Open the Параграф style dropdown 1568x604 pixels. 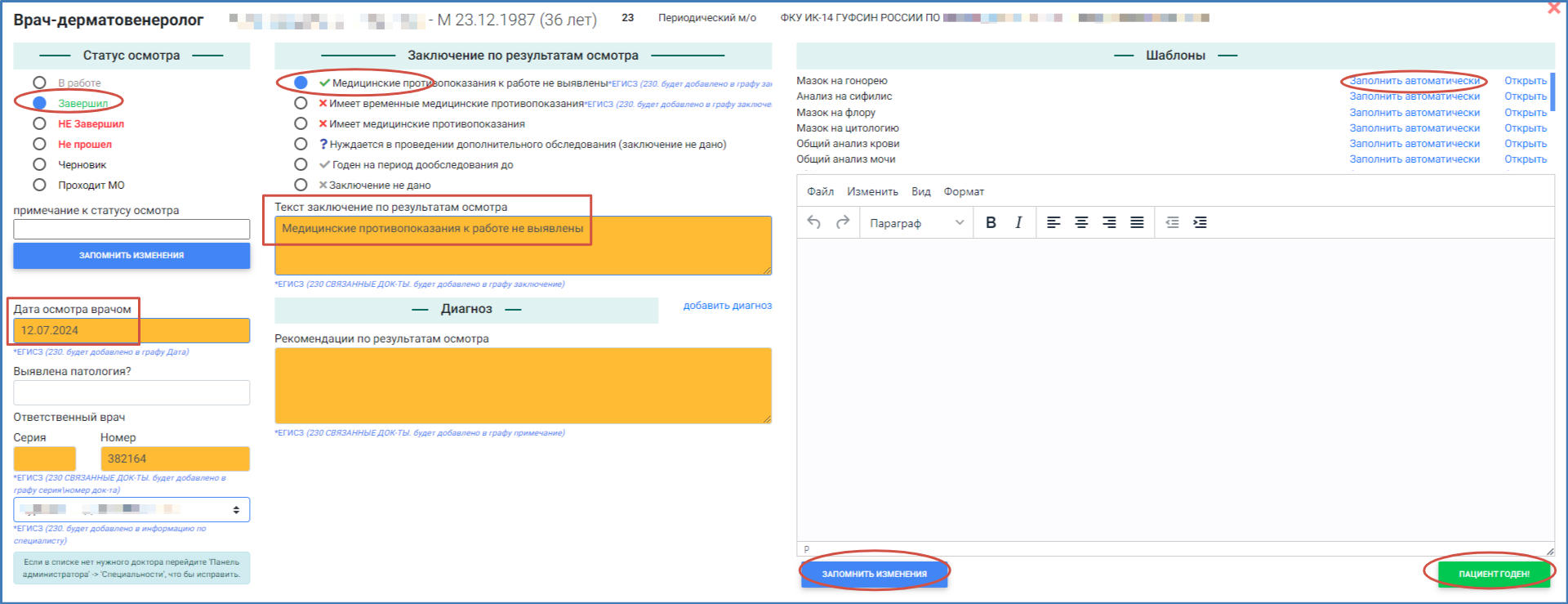click(x=915, y=223)
